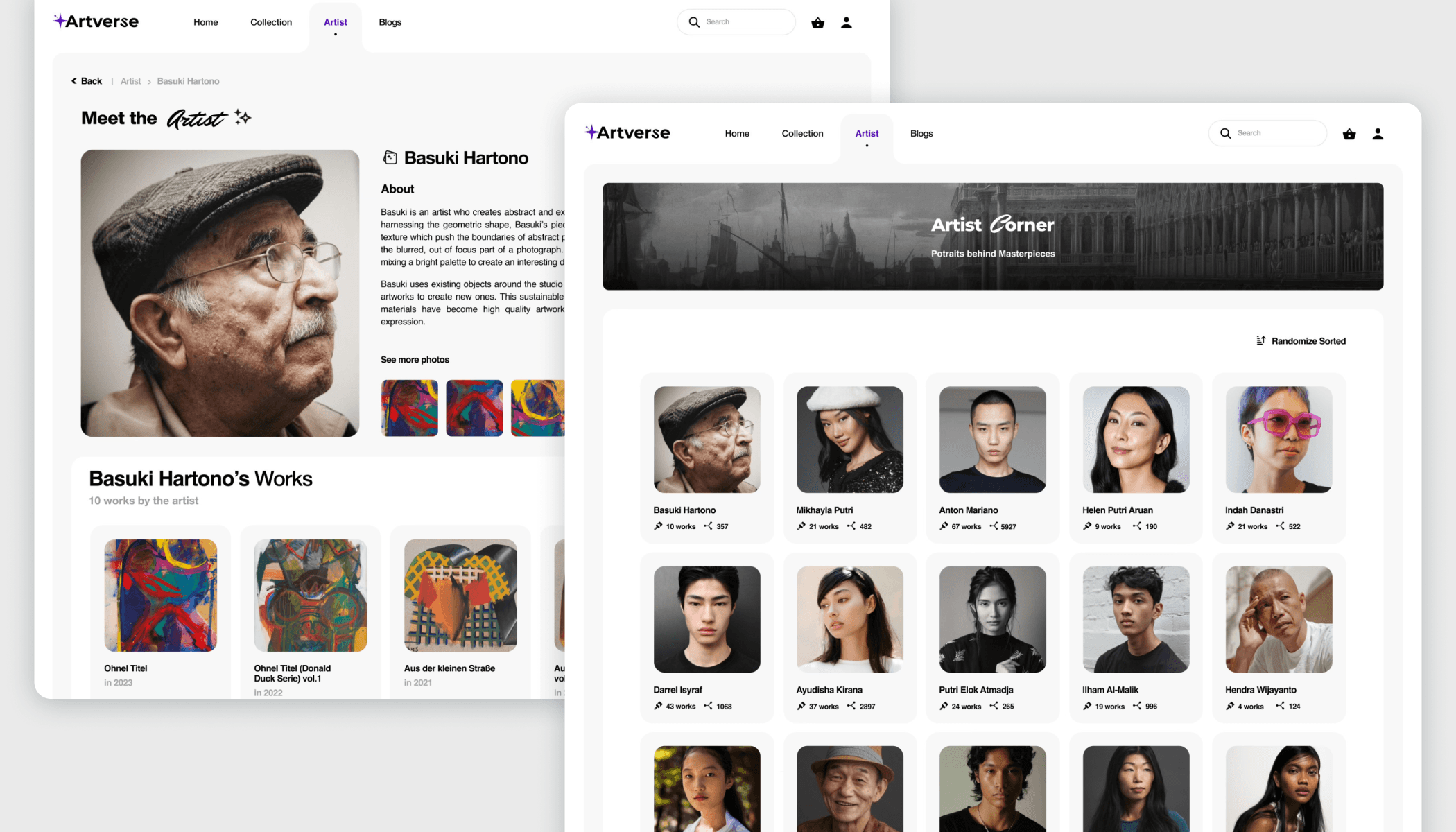The width and height of the screenshot is (1456, 832).
Task: Go back using the Back chevron
Action: [x=74, y=81]
